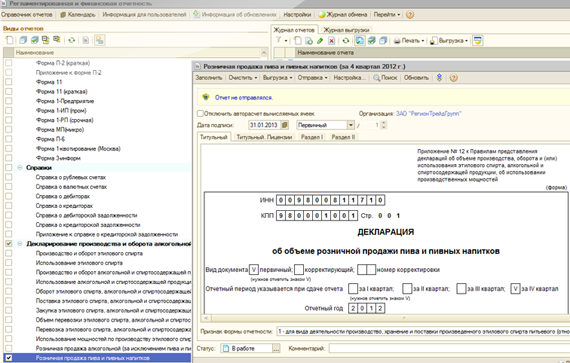Open the Отправка dropdown menu

coord(313,78)
